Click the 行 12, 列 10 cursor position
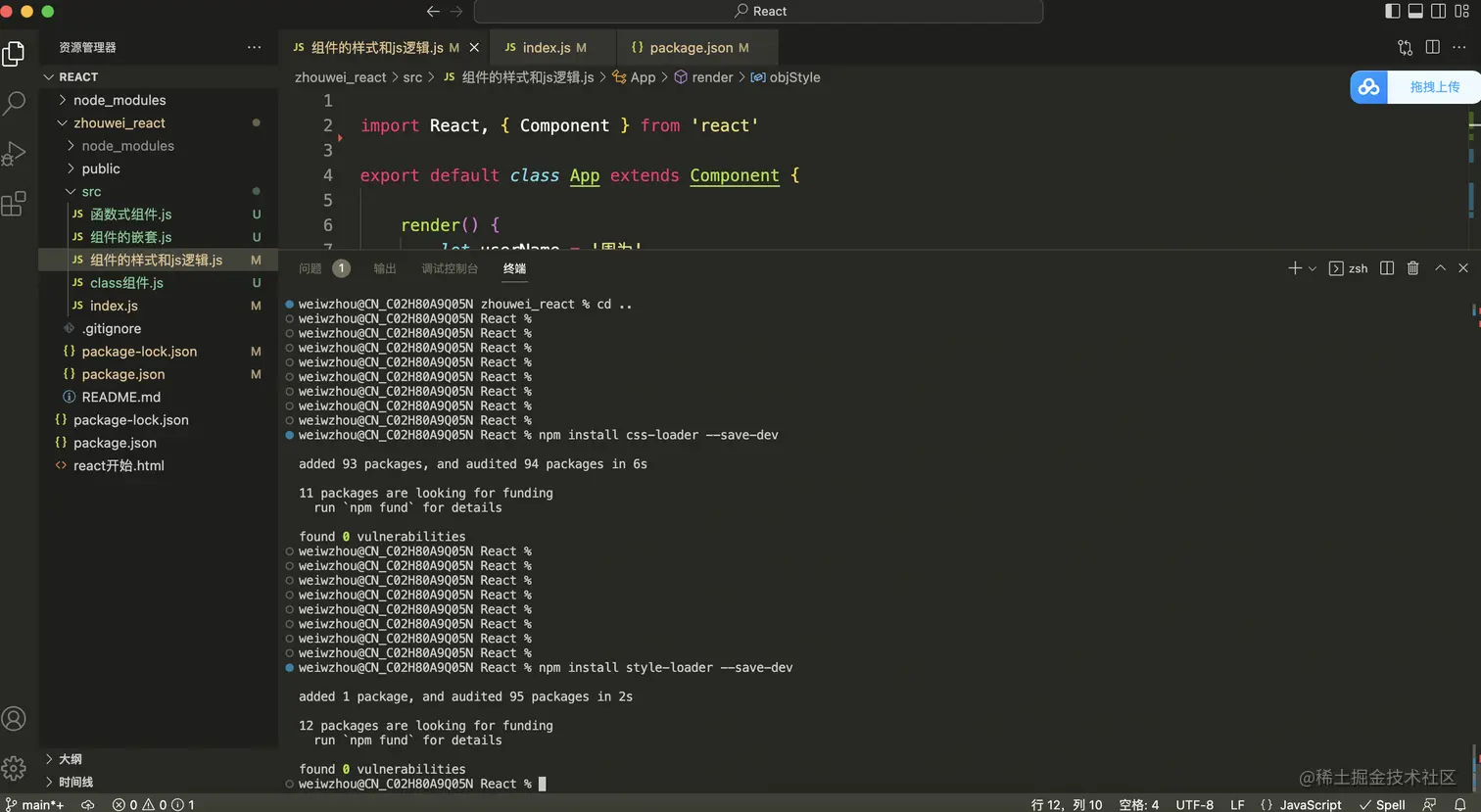 click(x=1067, y=804)
